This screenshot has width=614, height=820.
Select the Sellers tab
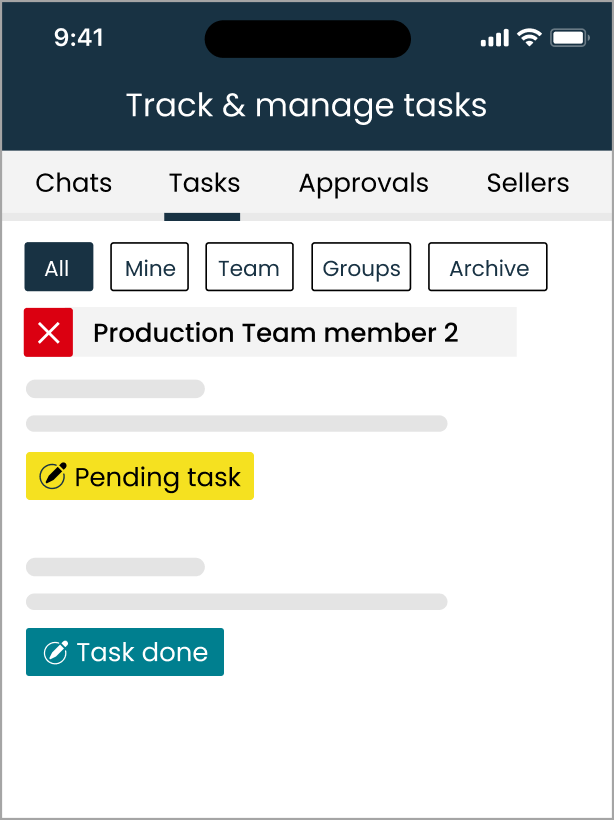tap(527, 183)
